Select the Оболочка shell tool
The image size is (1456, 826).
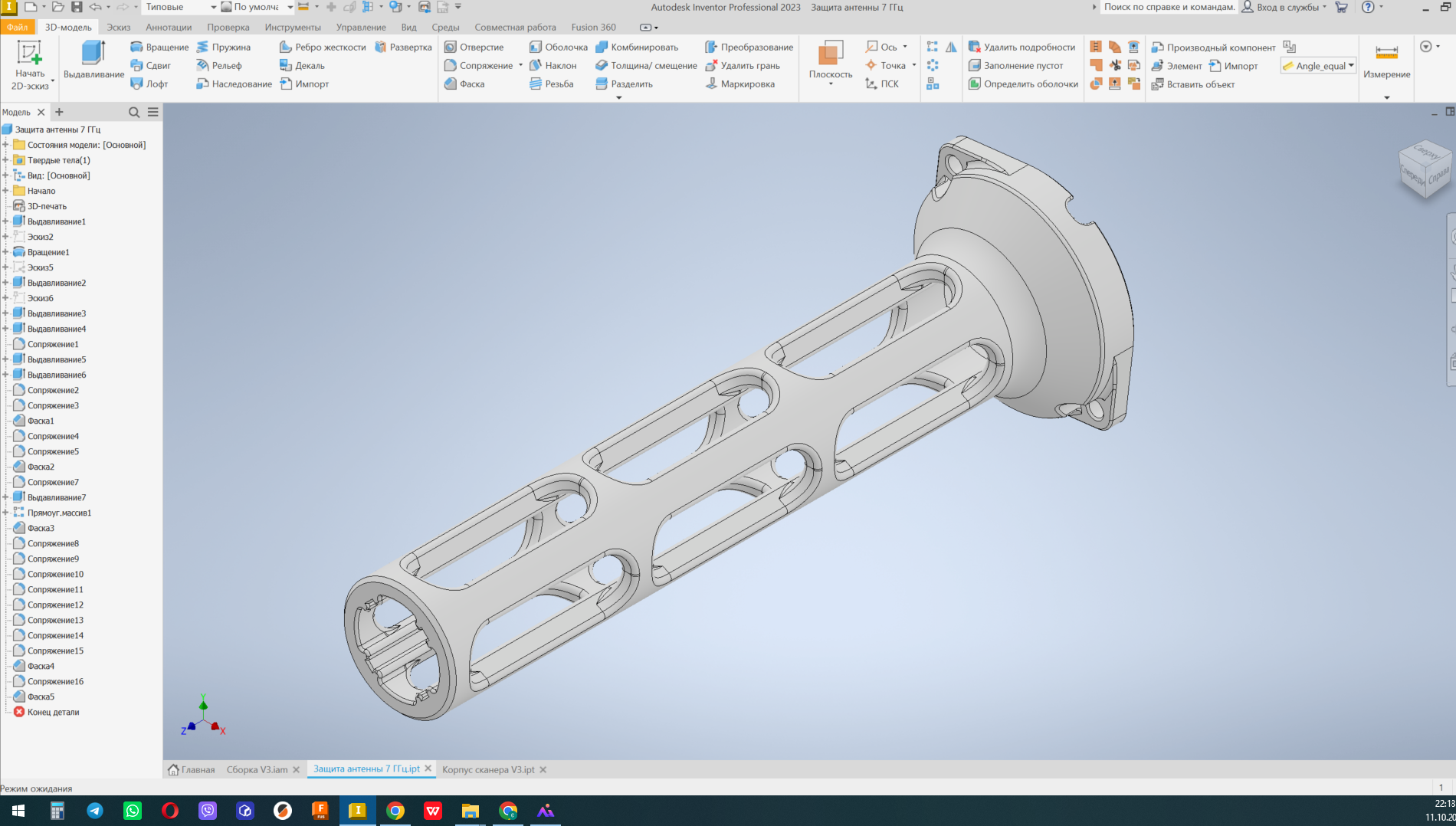tap(559, 47)
